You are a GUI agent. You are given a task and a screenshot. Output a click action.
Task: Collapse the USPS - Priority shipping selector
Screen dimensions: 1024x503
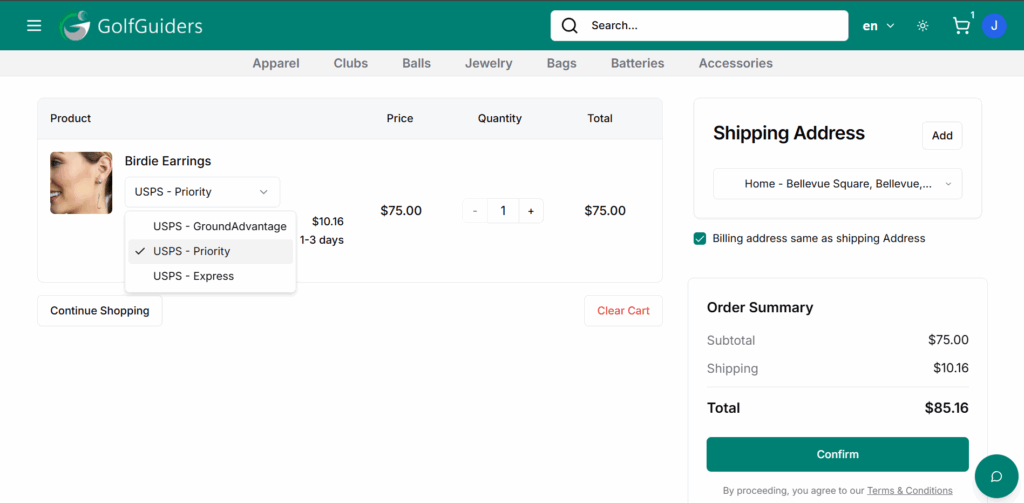(x=202, y=192)
